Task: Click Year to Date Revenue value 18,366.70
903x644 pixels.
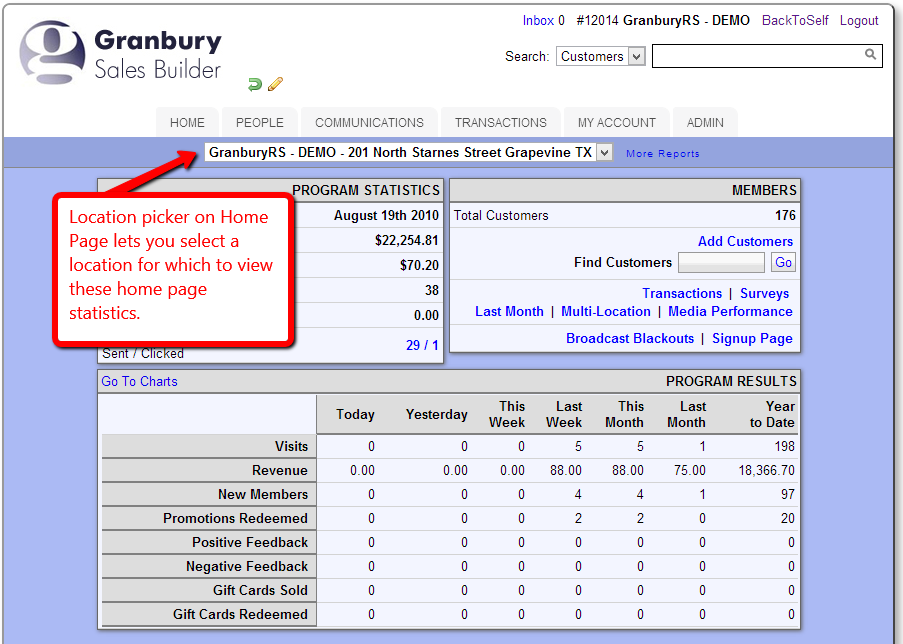Action: (767, 471)
